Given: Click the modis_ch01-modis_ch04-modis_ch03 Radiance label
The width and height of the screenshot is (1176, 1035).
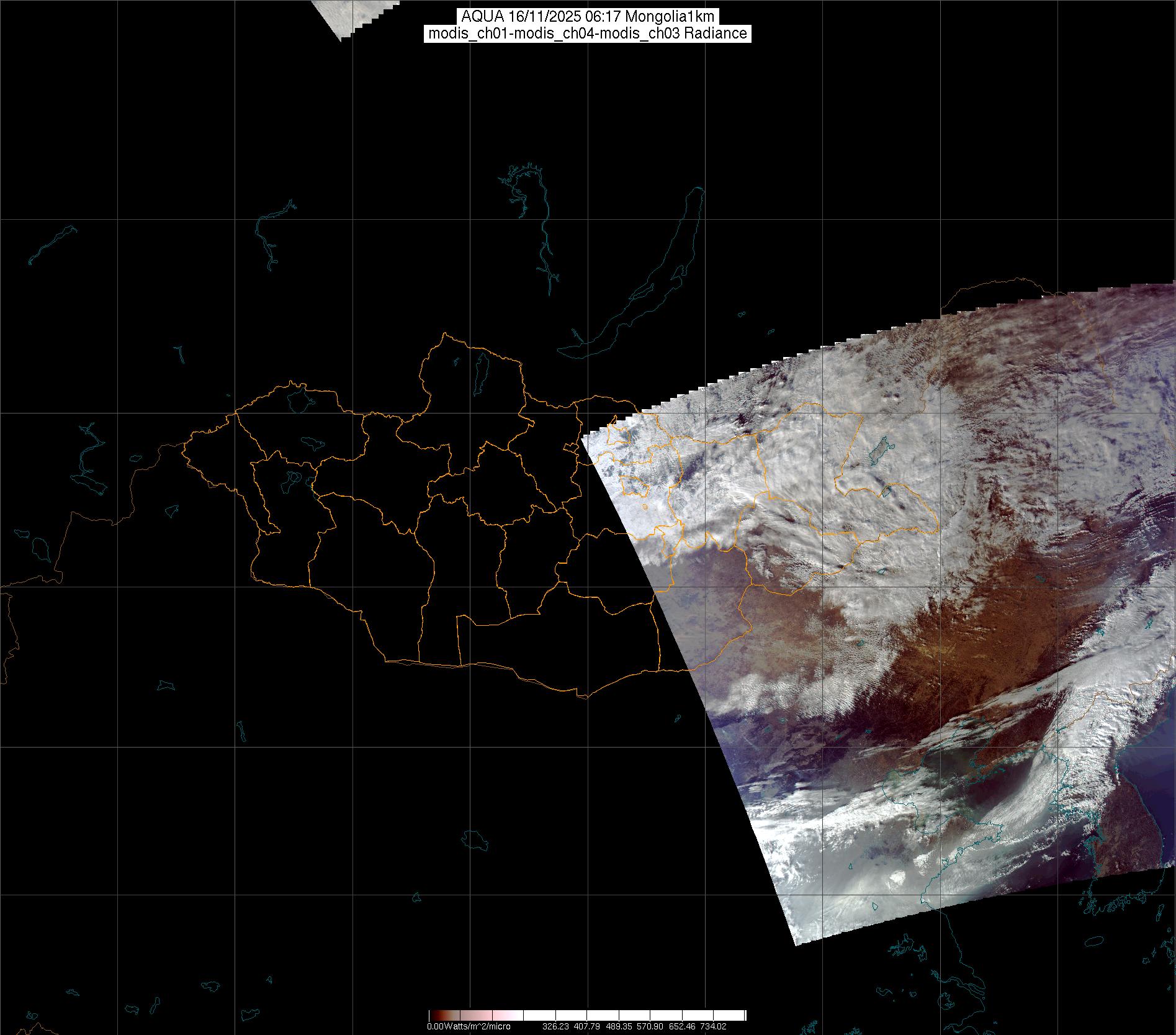Looking at the screenshot, I should tap(587, 34).
